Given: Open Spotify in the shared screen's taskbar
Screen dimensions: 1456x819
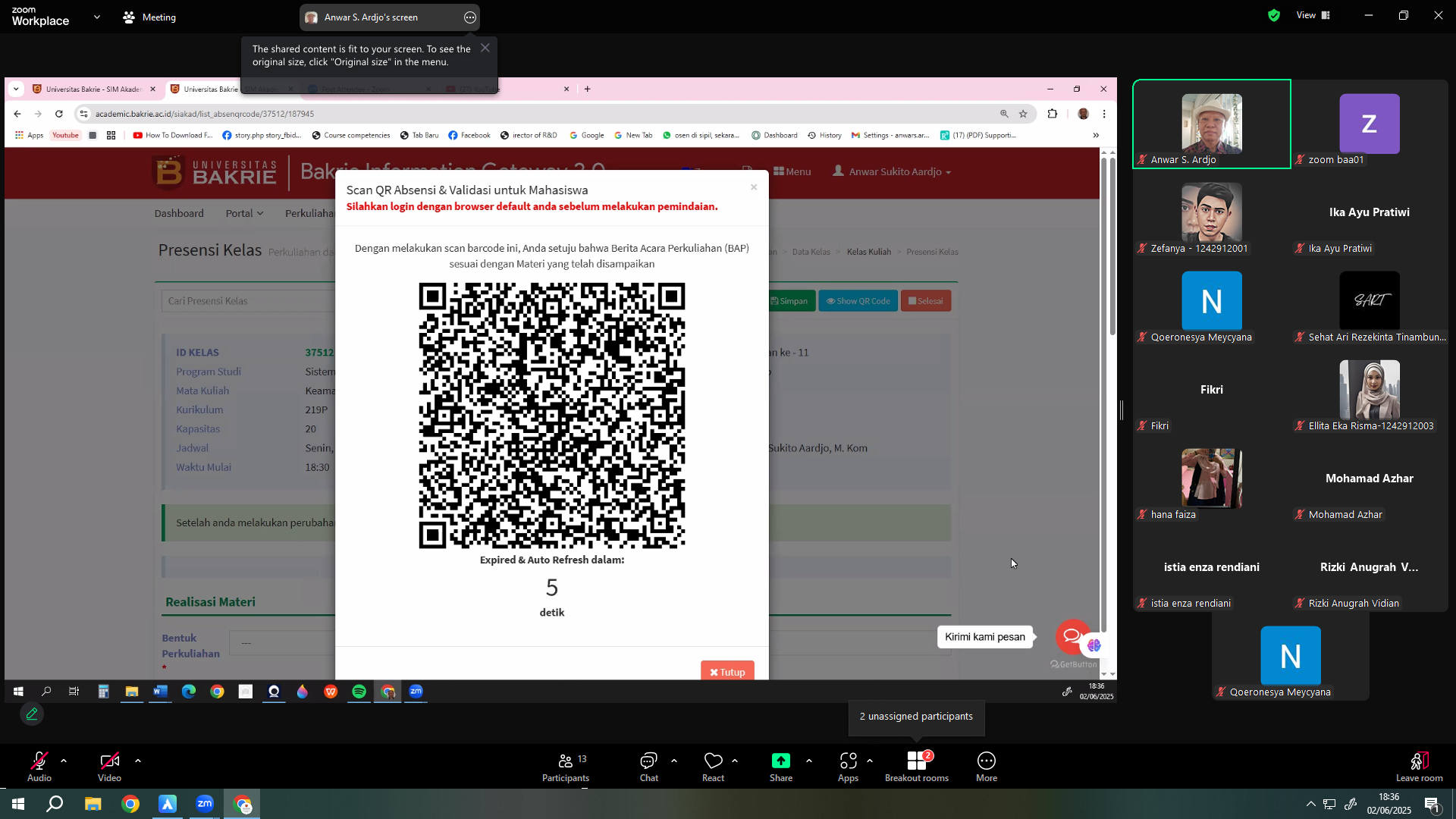Looking at the screenshot, I should point(359,692).
